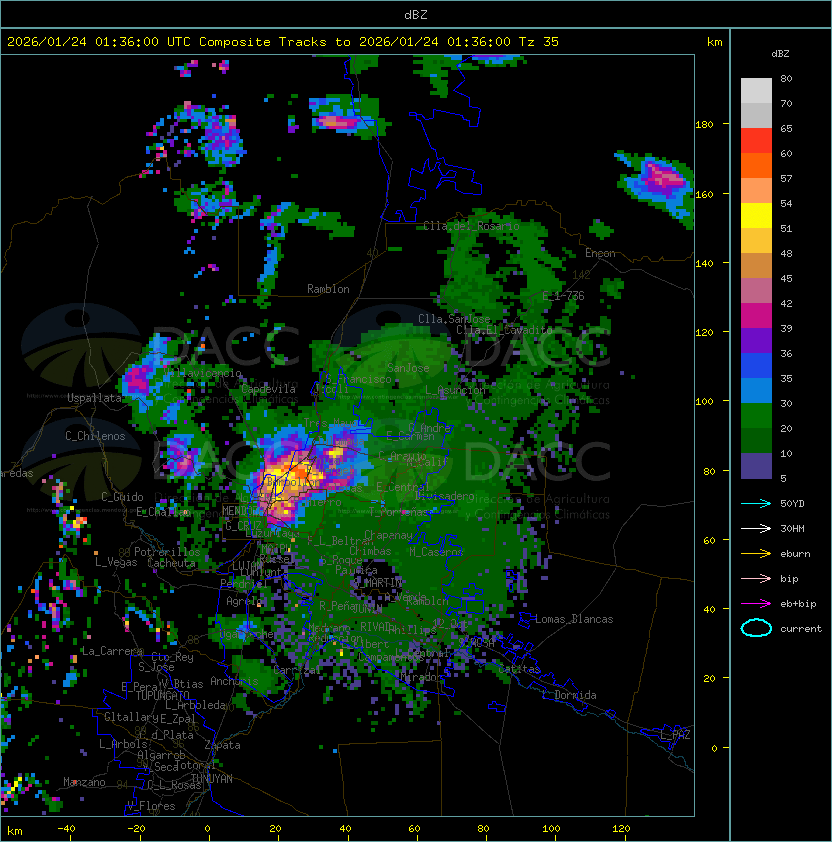Select the slate-purple swatch between 10 and 5
The height and width of the screenshot is (842, 832).
point(756,466)
